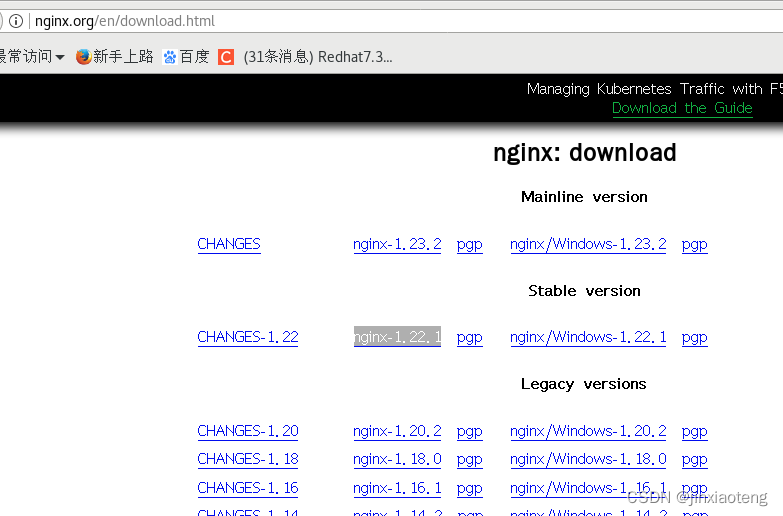Open the 新手上路 Firefox bookmark
783x516 pixels.
click(114, 56)
